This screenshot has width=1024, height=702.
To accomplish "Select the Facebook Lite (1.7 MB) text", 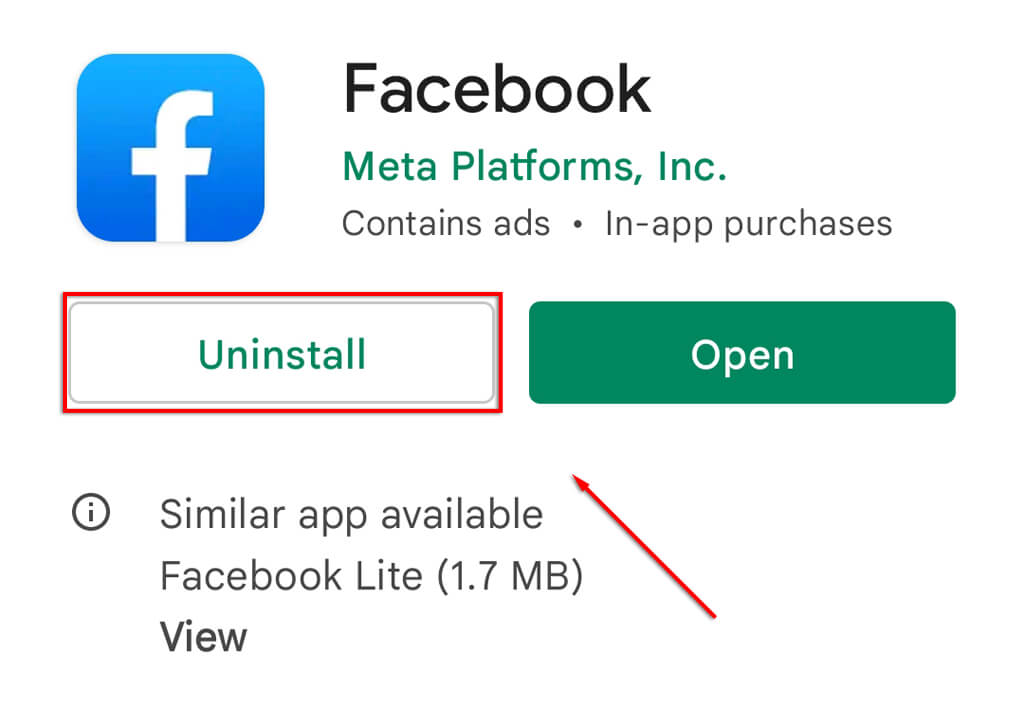I will click(x=372, y=576).
